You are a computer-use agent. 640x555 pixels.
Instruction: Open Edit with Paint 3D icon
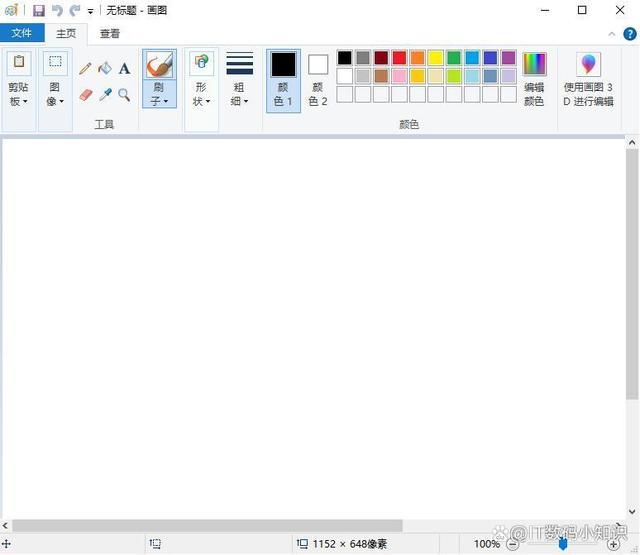pos(588,64)
